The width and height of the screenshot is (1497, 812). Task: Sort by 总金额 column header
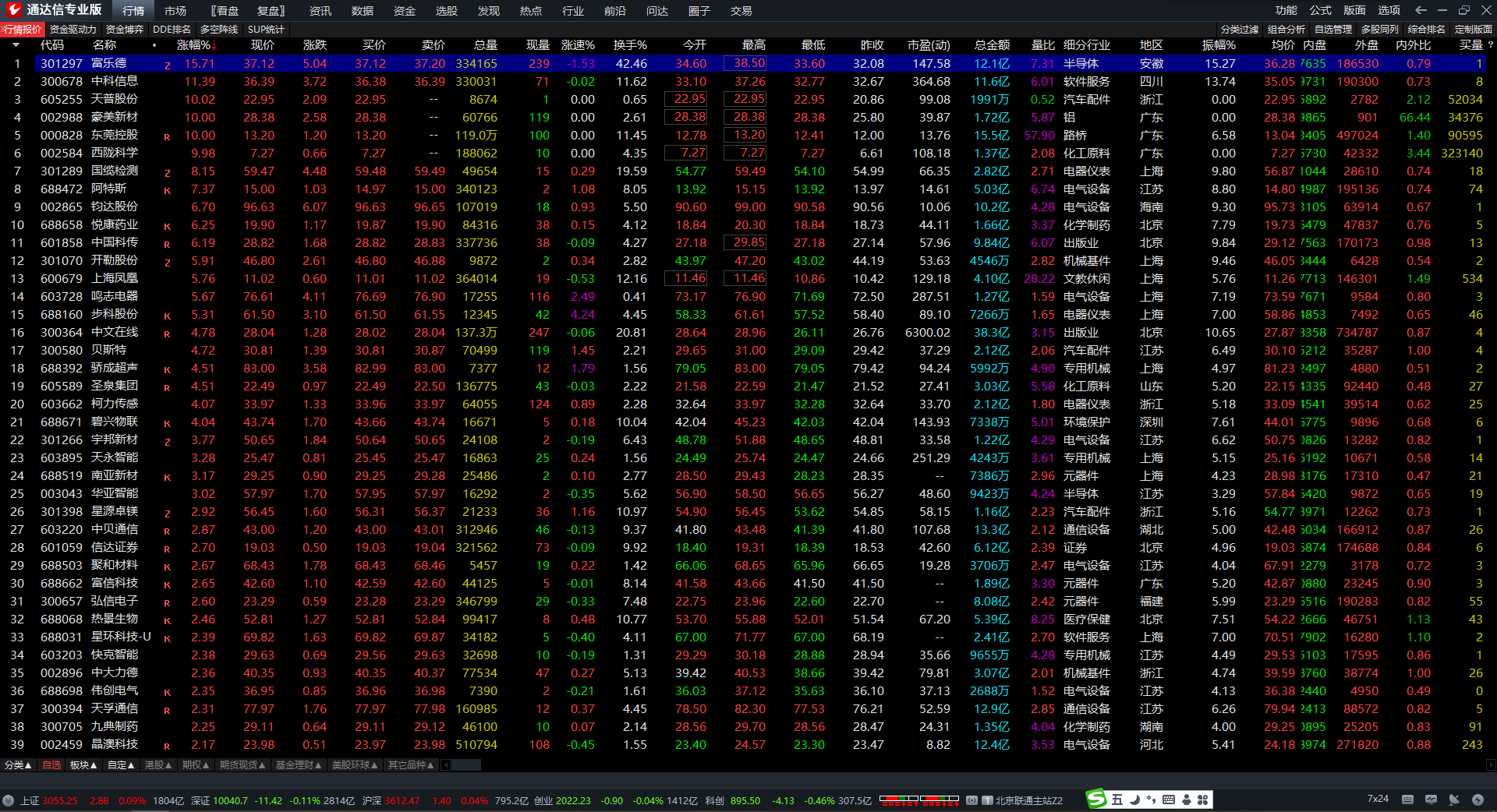click(x=993, y=45)
